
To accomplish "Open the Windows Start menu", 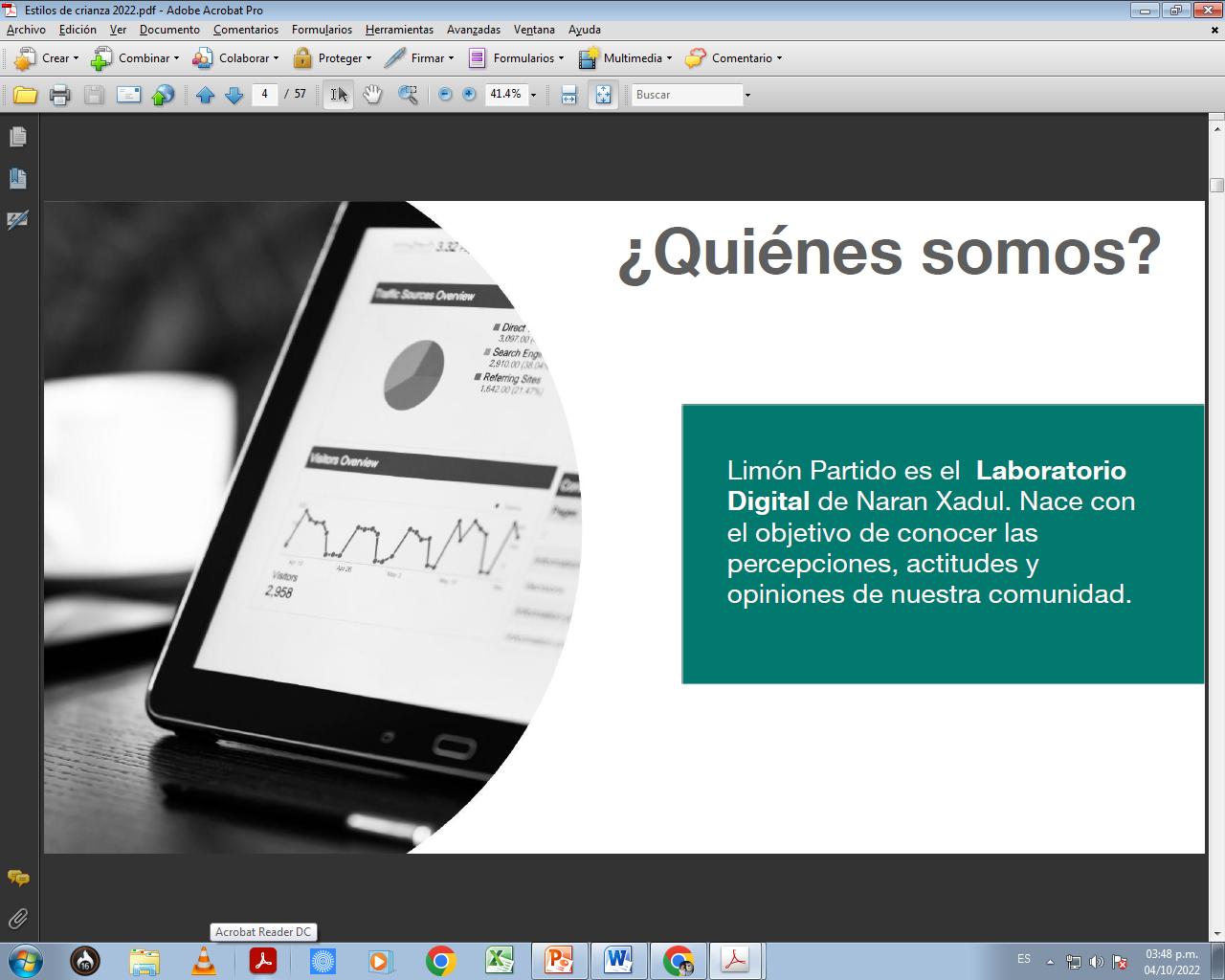I will tap(25, 960).
